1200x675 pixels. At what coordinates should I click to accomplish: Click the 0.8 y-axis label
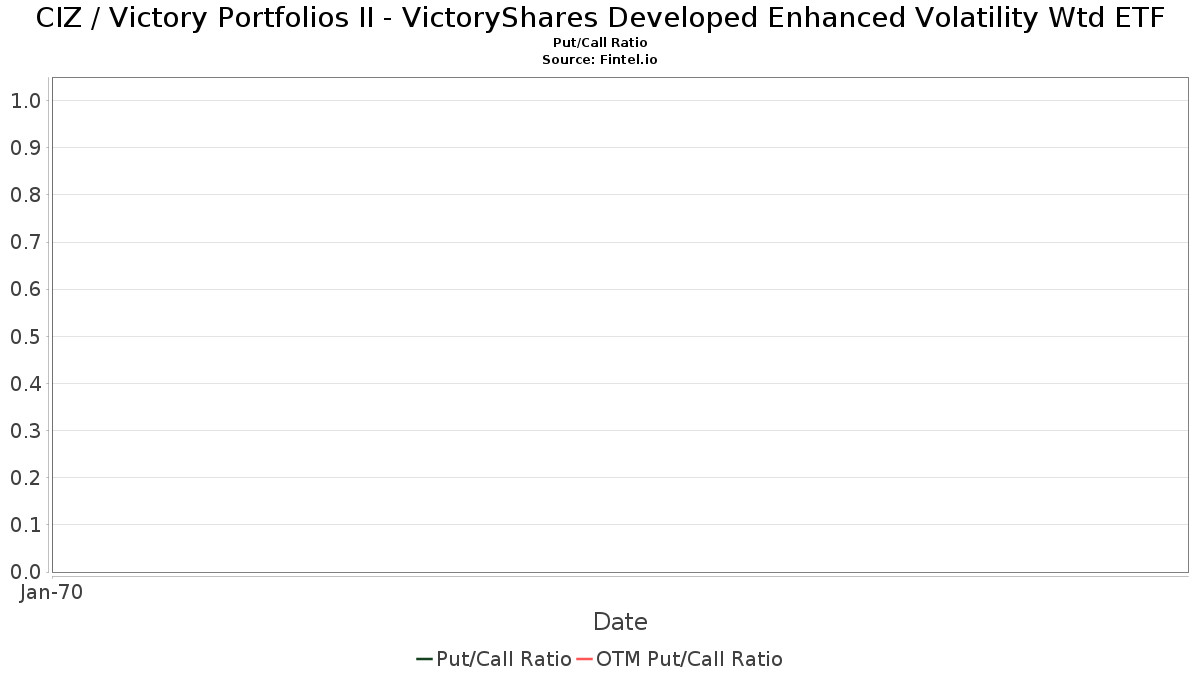[25, 195]
